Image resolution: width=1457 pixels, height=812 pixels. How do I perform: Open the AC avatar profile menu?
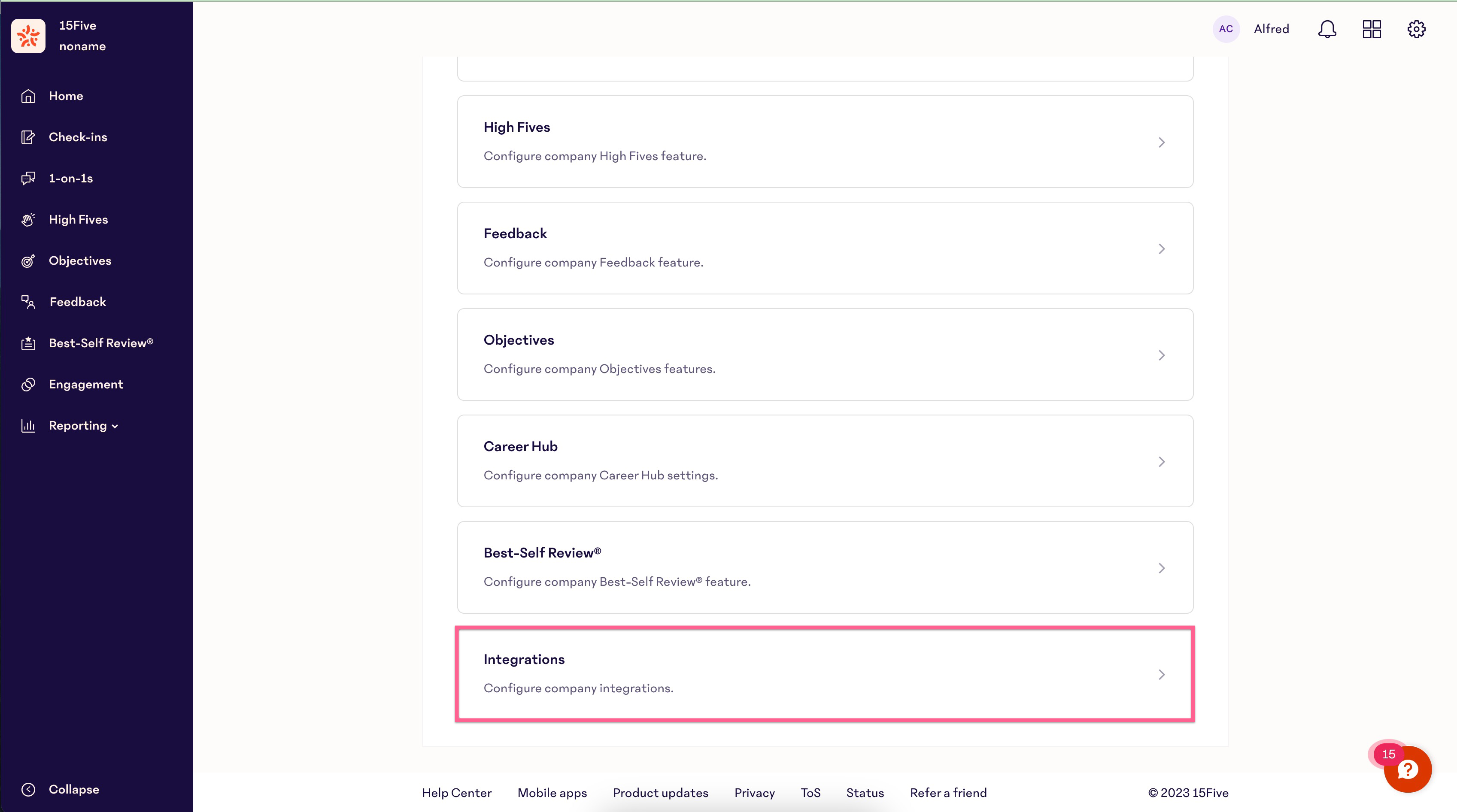(x=1225, y=29)
